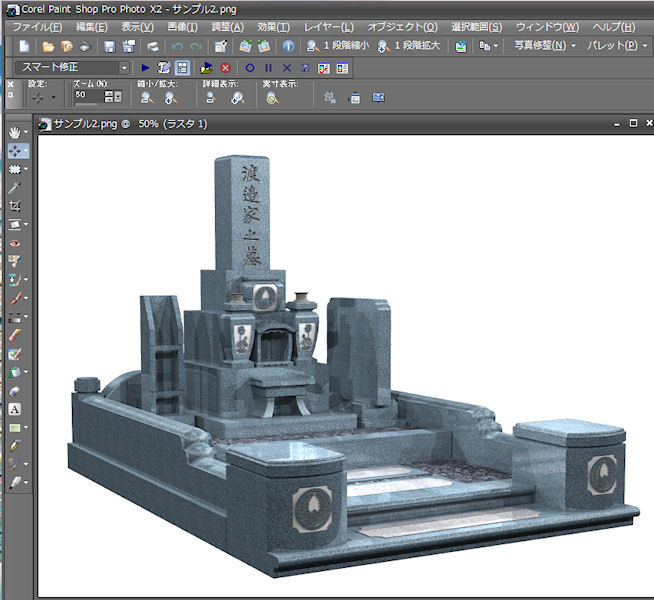
Task: Select the Warp Brush tool
Action: pyautogui.click(x=15, y=464)
